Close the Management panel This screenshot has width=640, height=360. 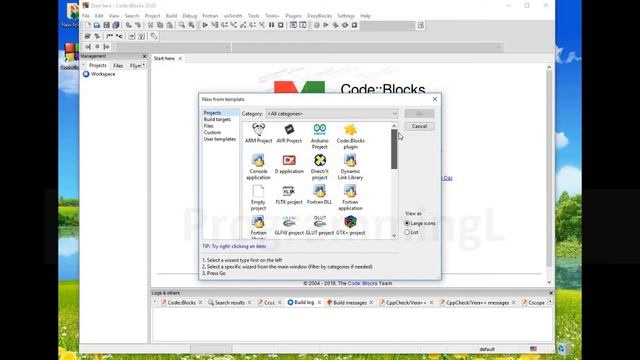tap(144, 56)
